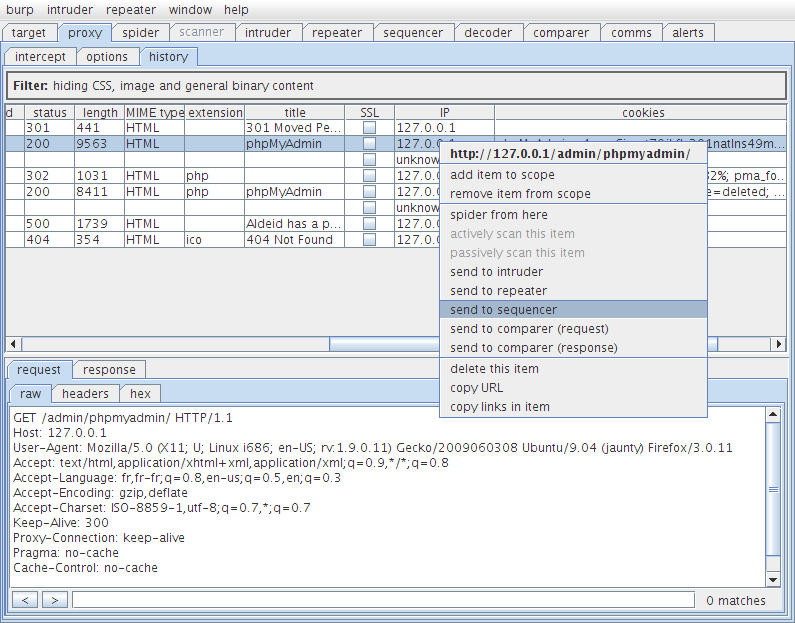Open the burp menu
Viewport: 795px width, 623px height.
coord(20,10)
